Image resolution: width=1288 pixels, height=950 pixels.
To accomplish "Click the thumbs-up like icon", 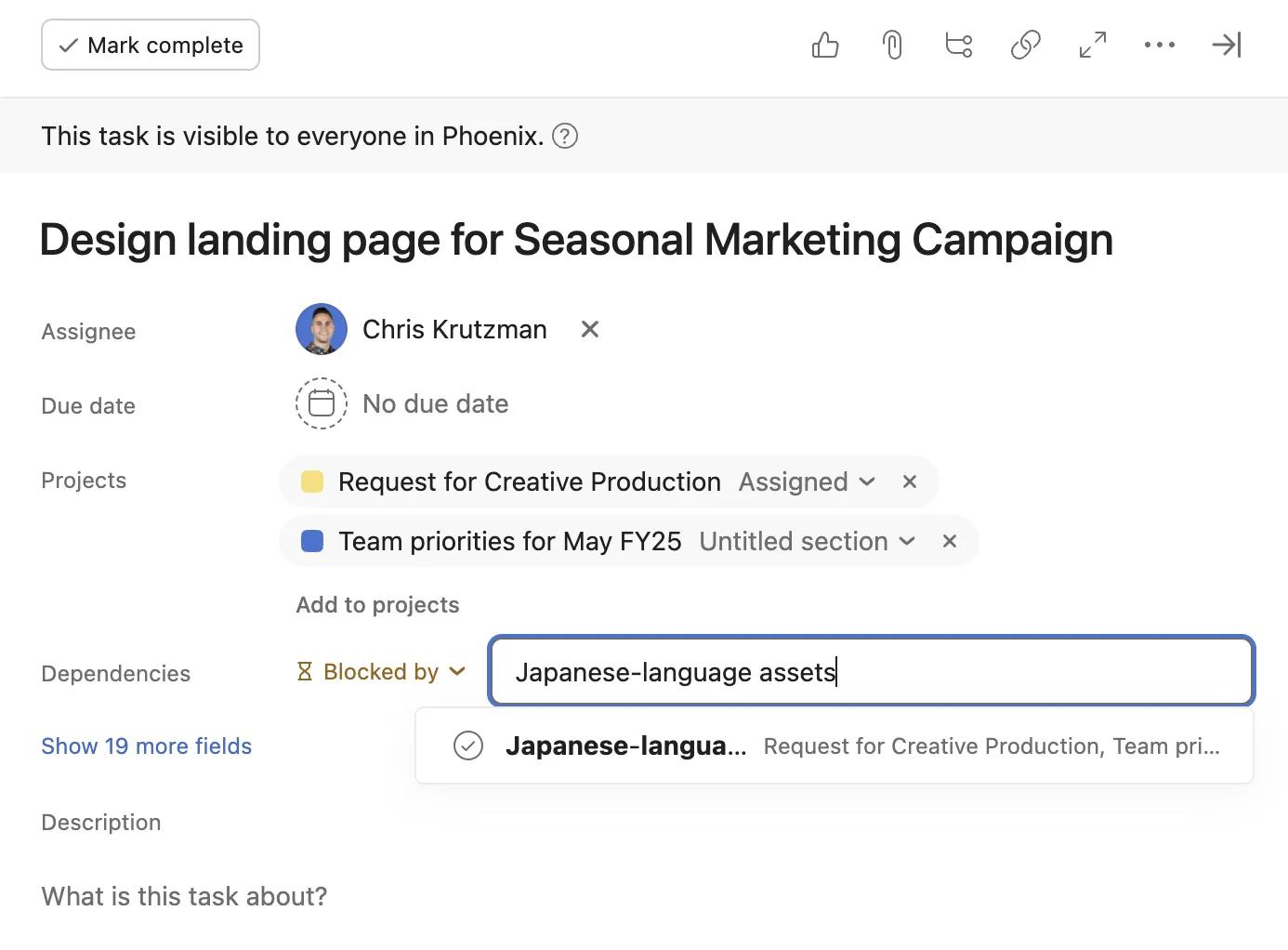I will coord(824,45).
